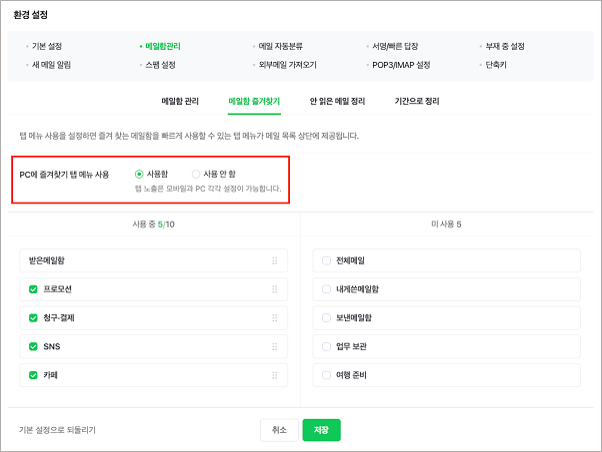Click drag handle icon of 받은메일함 row
The width and height of the screenshot is (602, 452).
coord(275,261)
